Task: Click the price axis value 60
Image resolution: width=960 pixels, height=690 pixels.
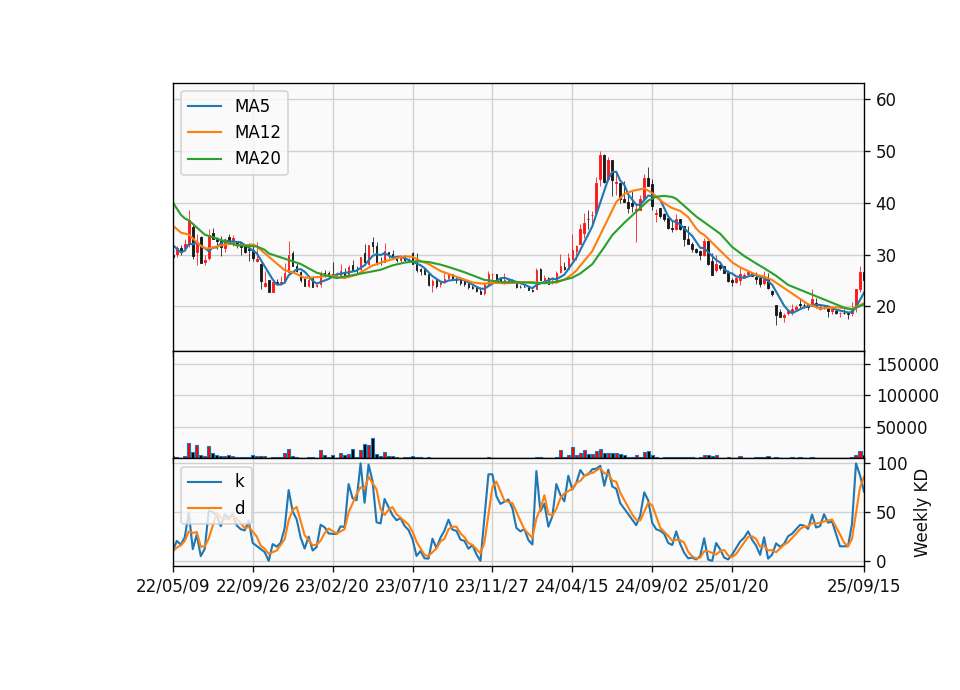Action: tap(886, 100)
